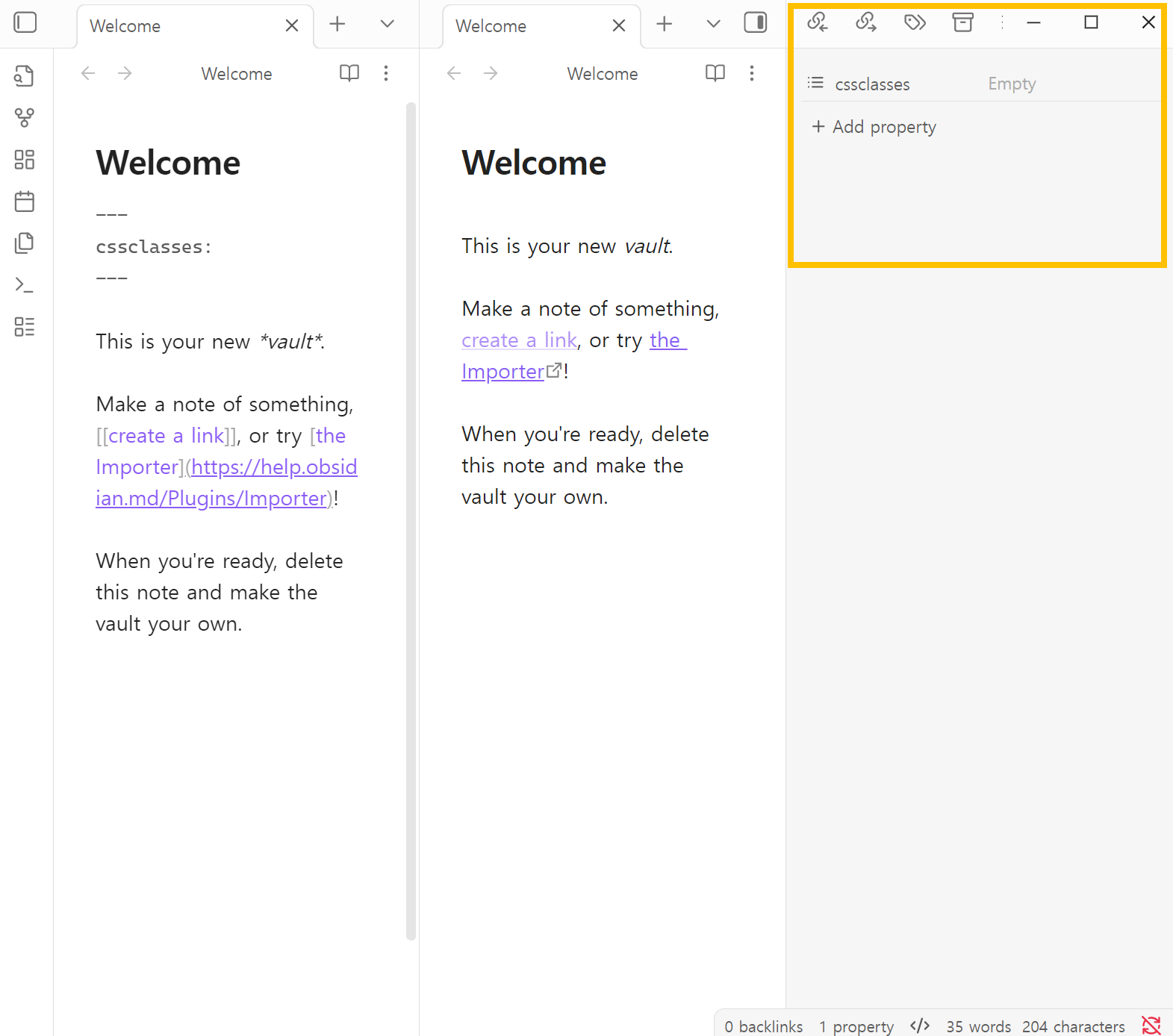Open the 'create a link' internal link in reading view

(519, 340)
